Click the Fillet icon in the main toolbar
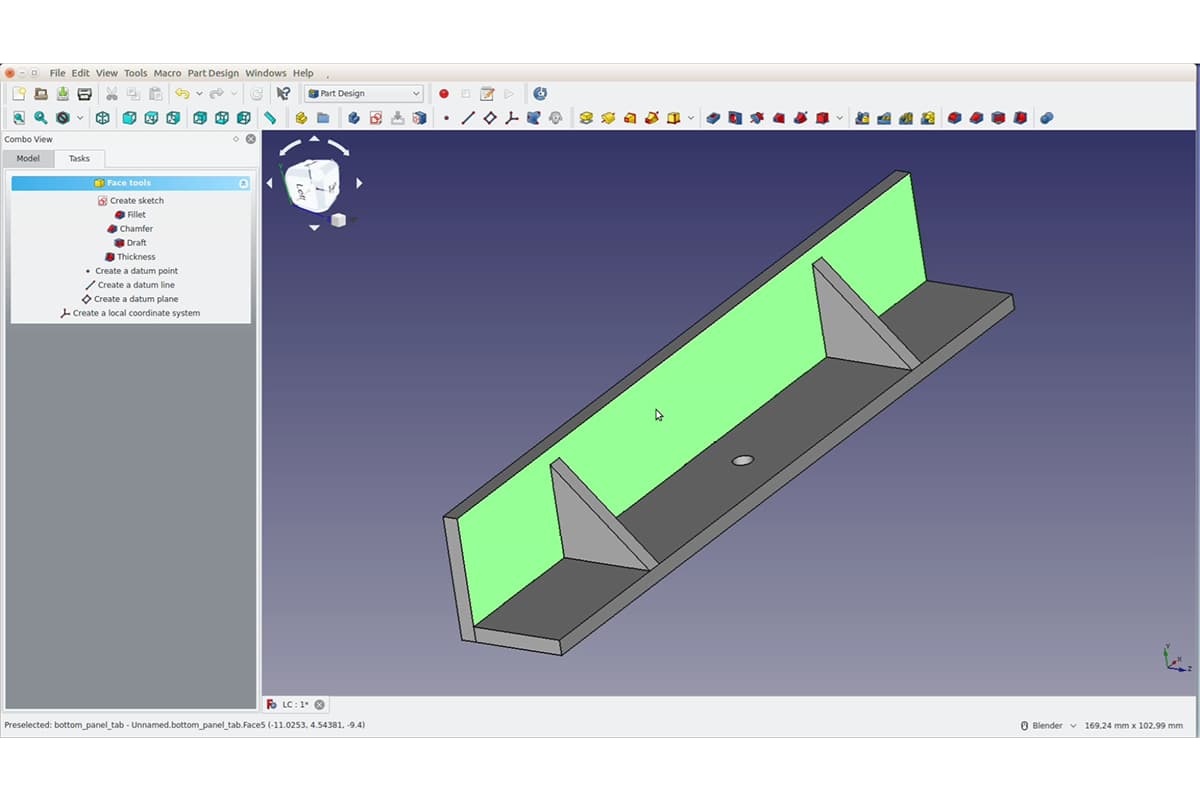Image resolution: width=1200 pixels, height=800 pixels. pyautogui.click(x=954, y=118)
